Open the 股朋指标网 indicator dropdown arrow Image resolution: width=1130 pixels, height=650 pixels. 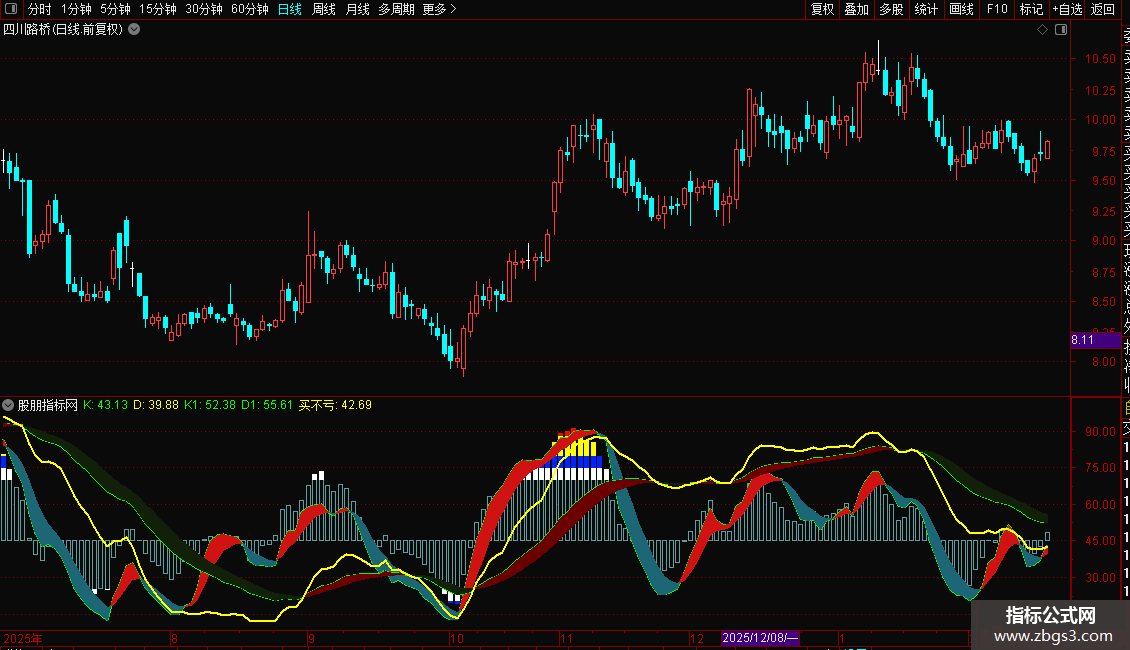8,405
